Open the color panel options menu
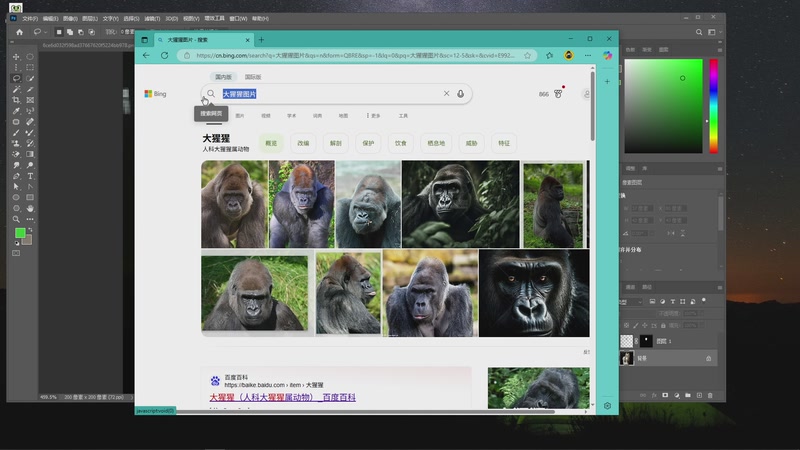Viewport: 800px width, 450px height. (x=719, y=50)
